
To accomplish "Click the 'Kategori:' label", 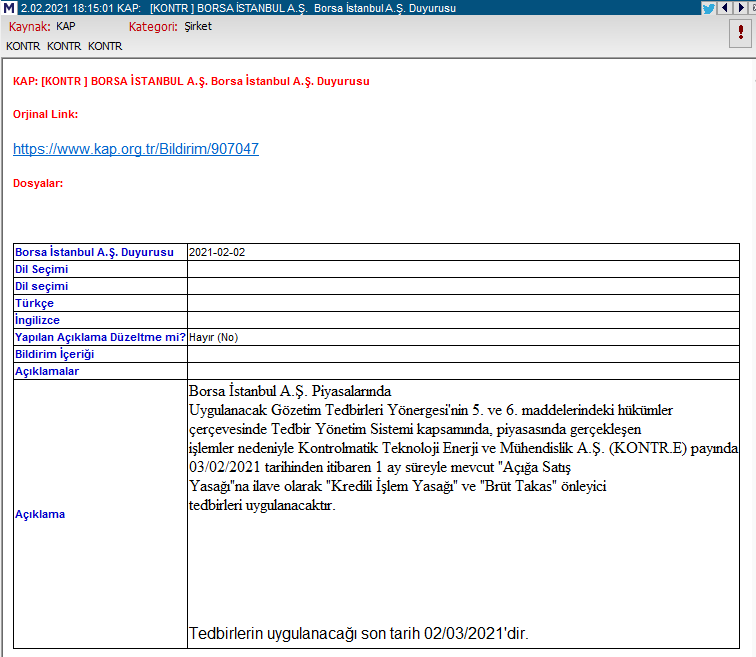I will [x=153, y=27].
